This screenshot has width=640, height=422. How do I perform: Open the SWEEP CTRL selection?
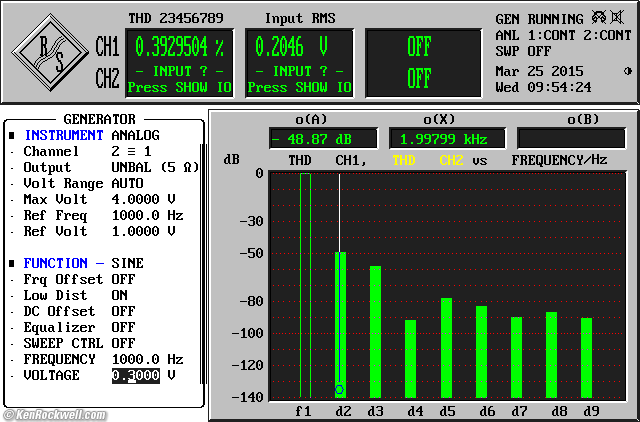pos(122,343)
